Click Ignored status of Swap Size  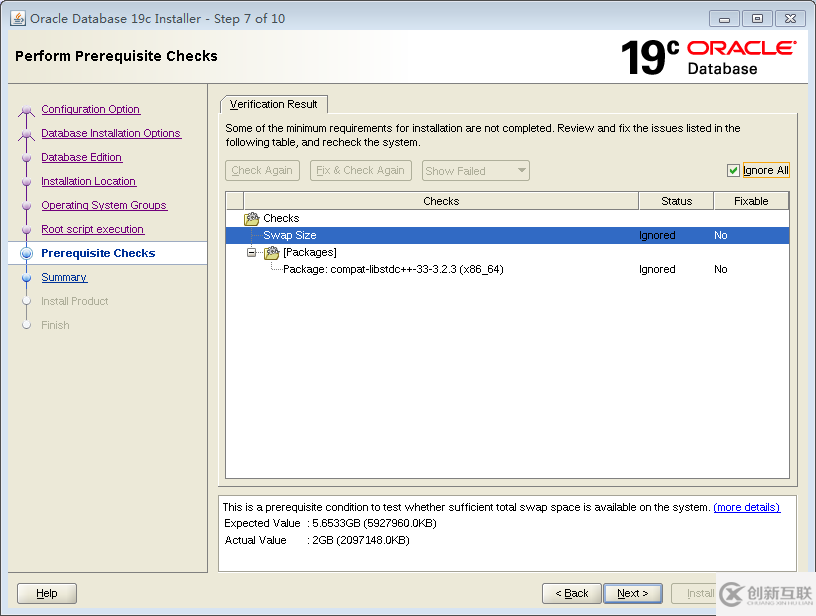tap(657, 235)
